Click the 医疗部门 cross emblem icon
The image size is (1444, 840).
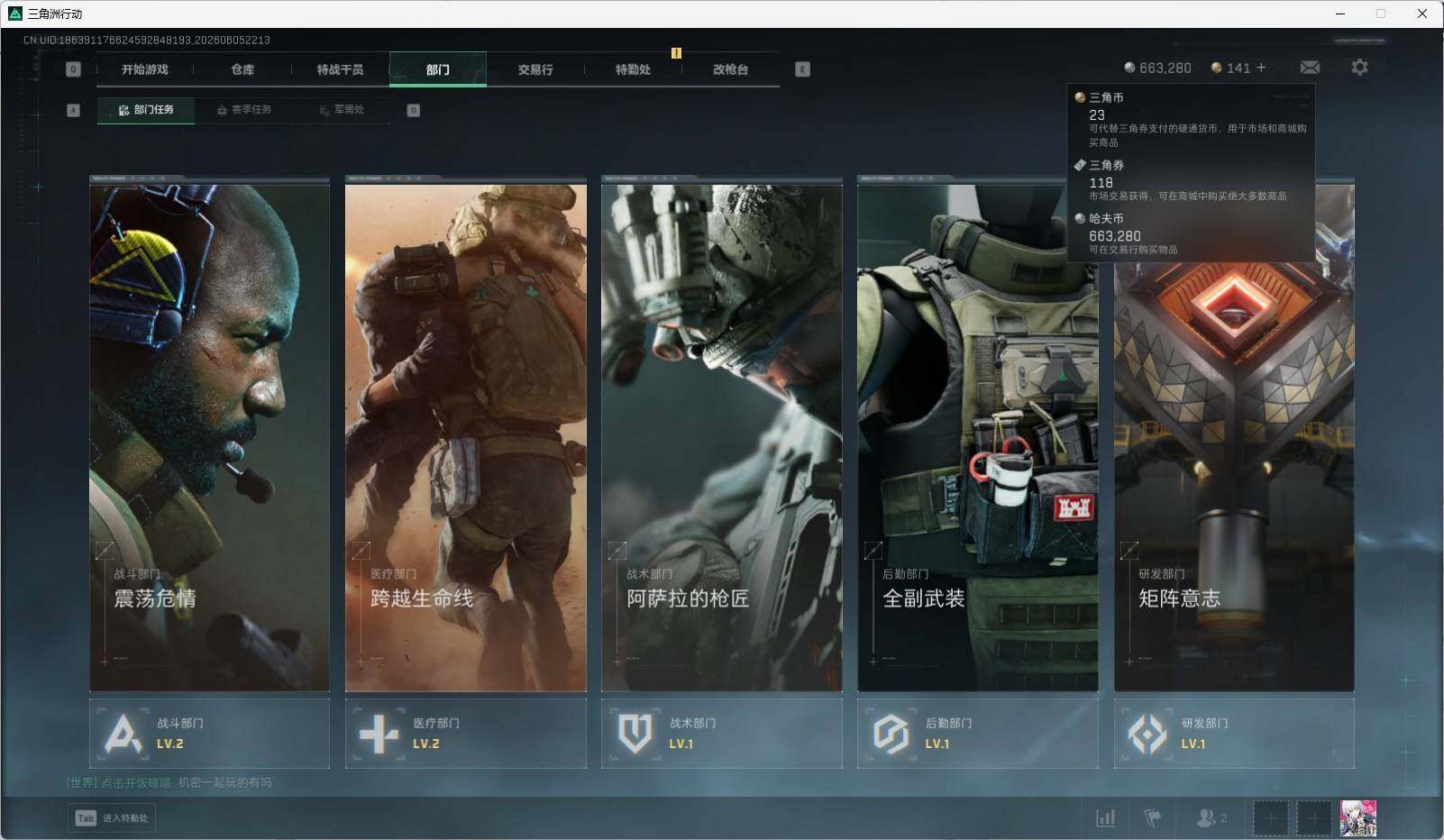pos(379,734)
